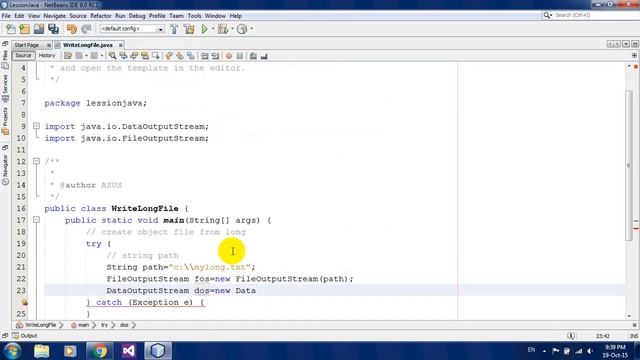Click Next Bookmark icon in editor toolbar
The width and height of the screenshot is (640, 360).
tap(180, 56)
